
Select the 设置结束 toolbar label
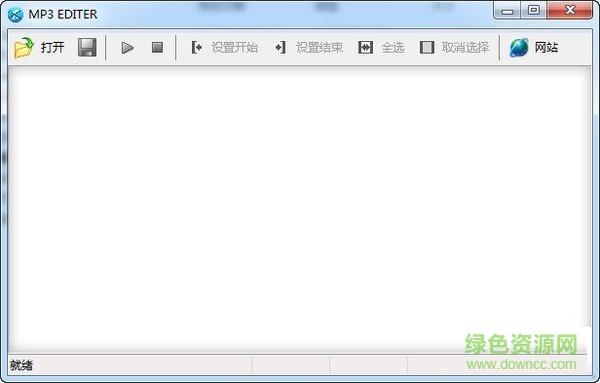(320, 48)
